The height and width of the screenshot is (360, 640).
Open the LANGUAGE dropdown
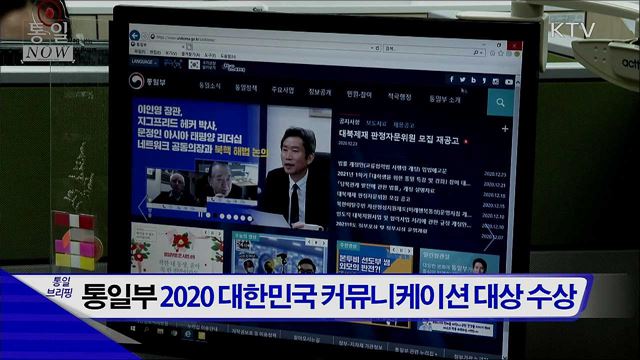point(144,62)
